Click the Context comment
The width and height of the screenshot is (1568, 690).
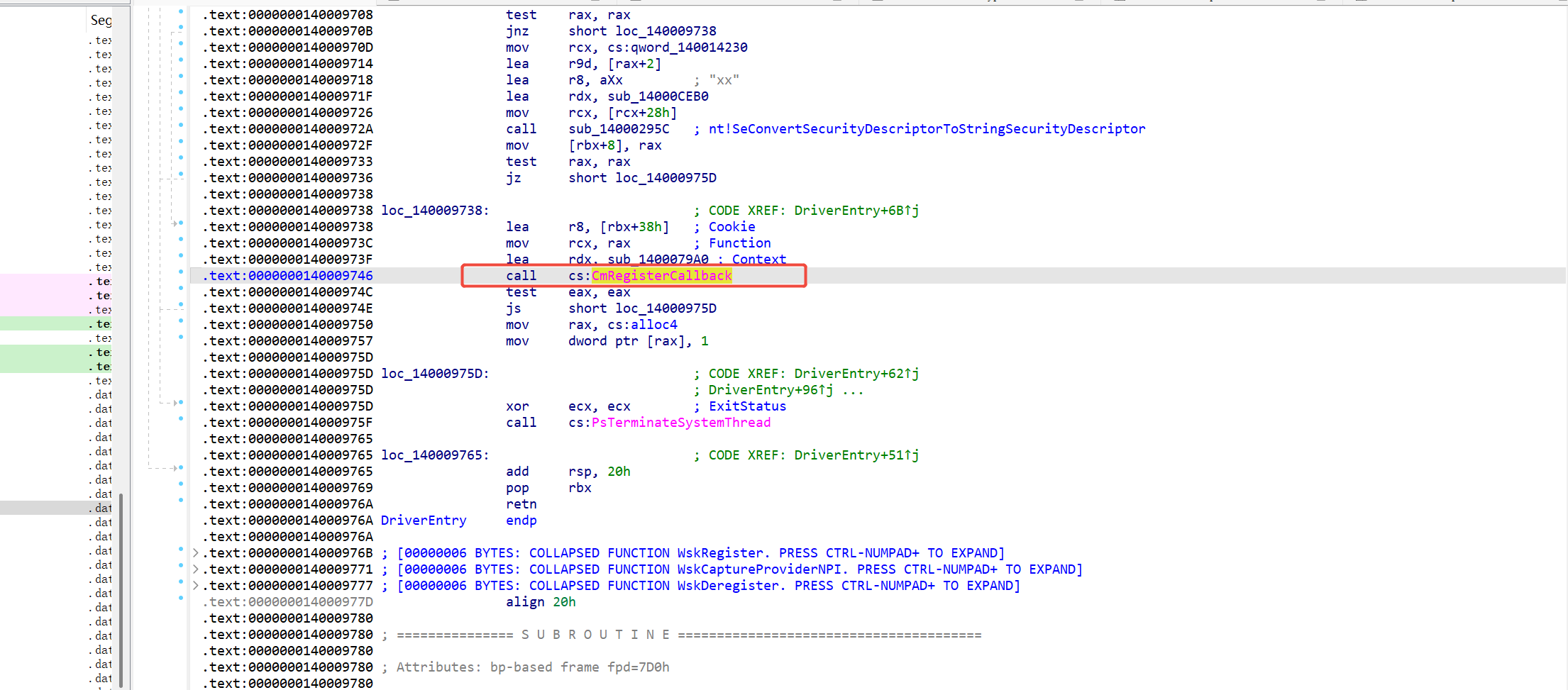pyautogui.click(x=759, y=260)
